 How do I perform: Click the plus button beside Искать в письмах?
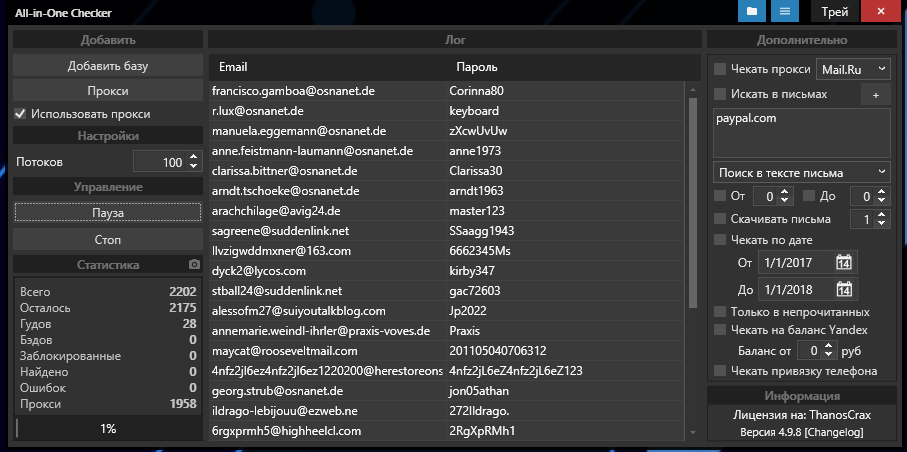click(x=875, y=94)
